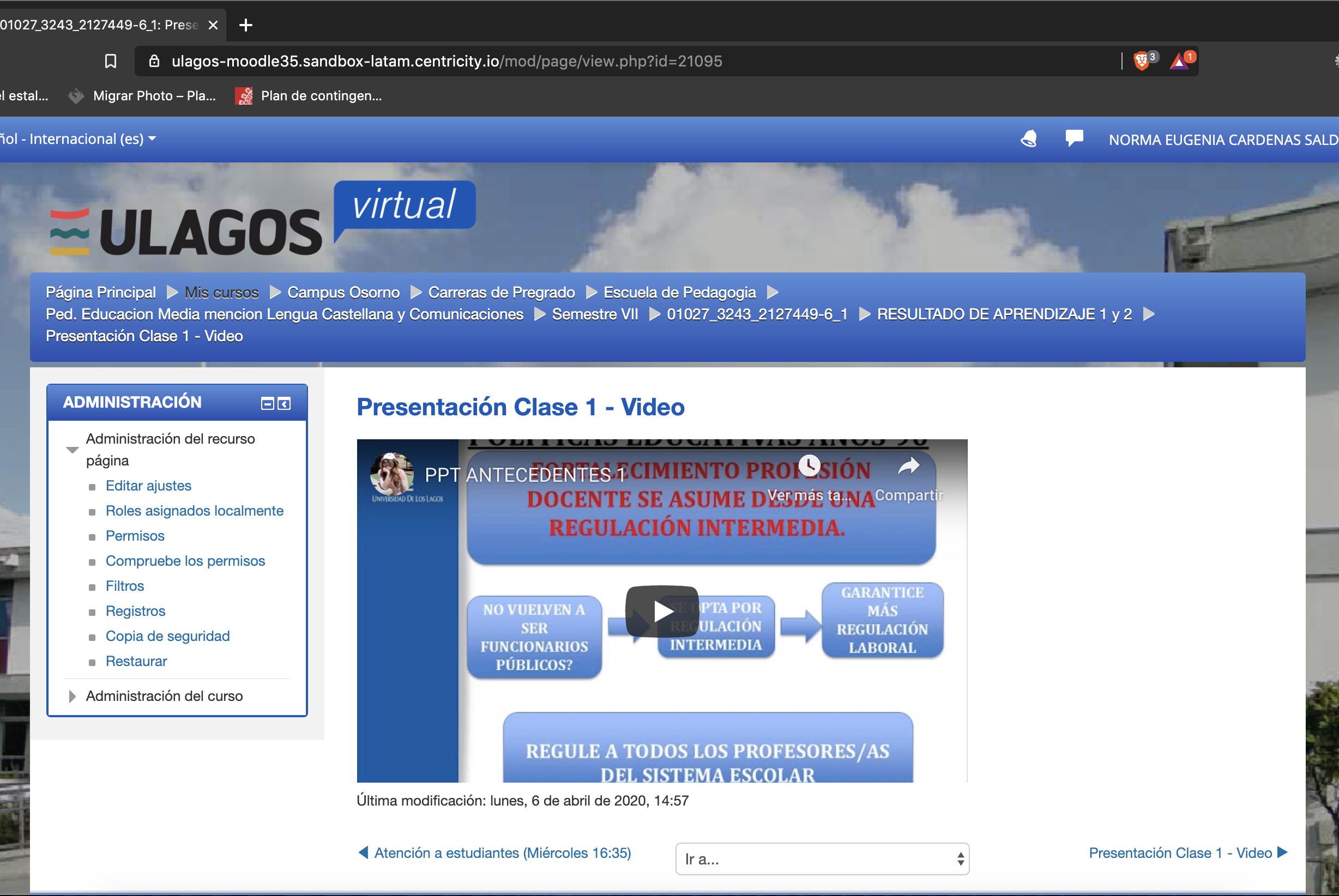Open Roles asignados localmente

point(195,511)
